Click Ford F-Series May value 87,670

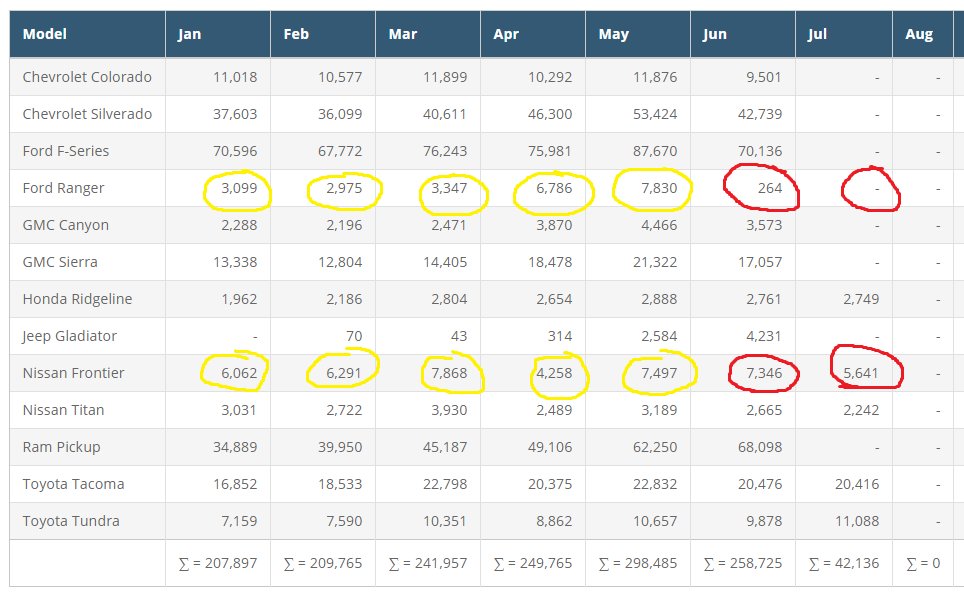[x=655, y=151]
